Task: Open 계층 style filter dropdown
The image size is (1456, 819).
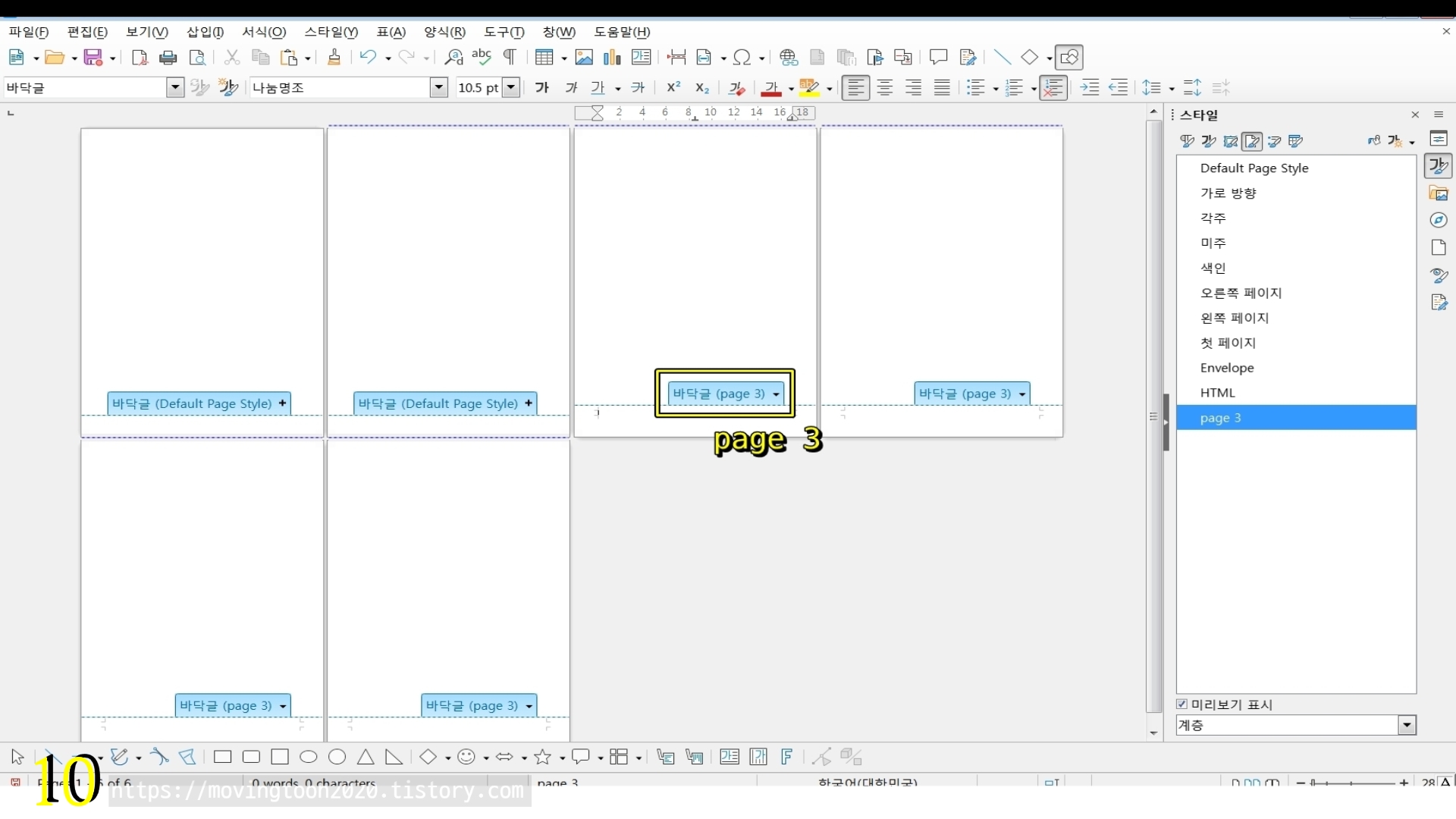Action: tap(1407, 726)
